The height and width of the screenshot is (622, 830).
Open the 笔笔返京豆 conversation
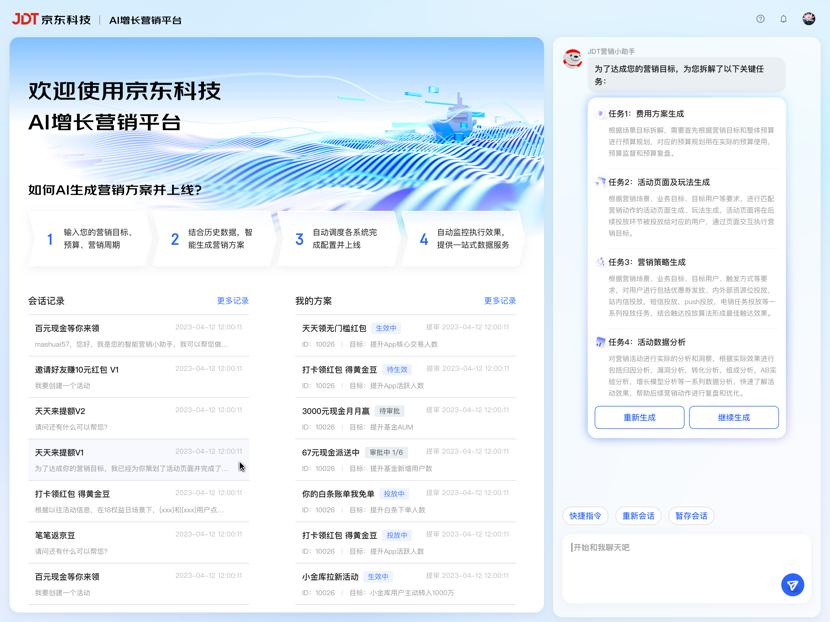click(x=139, y=543)
